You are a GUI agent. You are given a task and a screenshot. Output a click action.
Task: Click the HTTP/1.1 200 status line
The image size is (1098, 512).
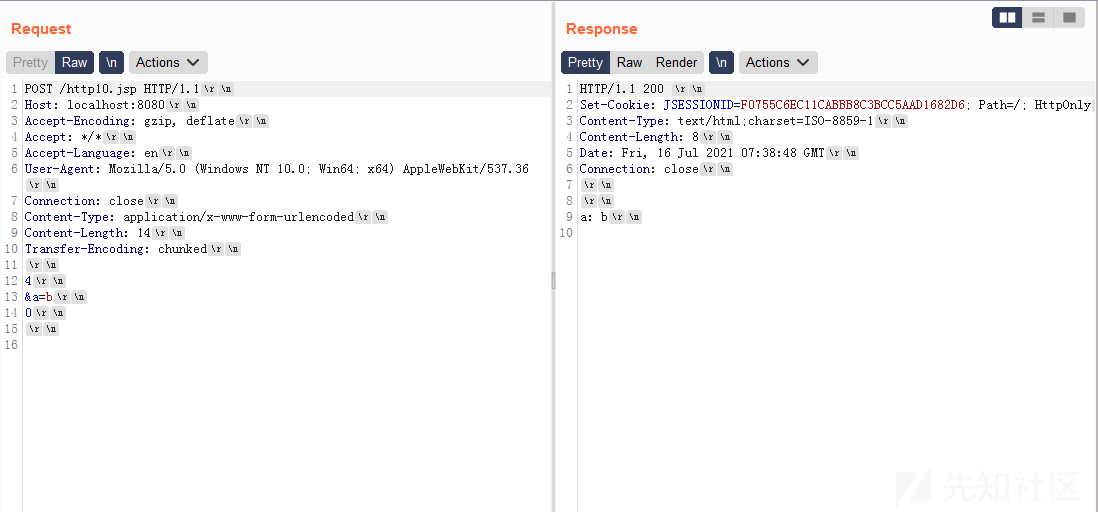click(642, 89)
